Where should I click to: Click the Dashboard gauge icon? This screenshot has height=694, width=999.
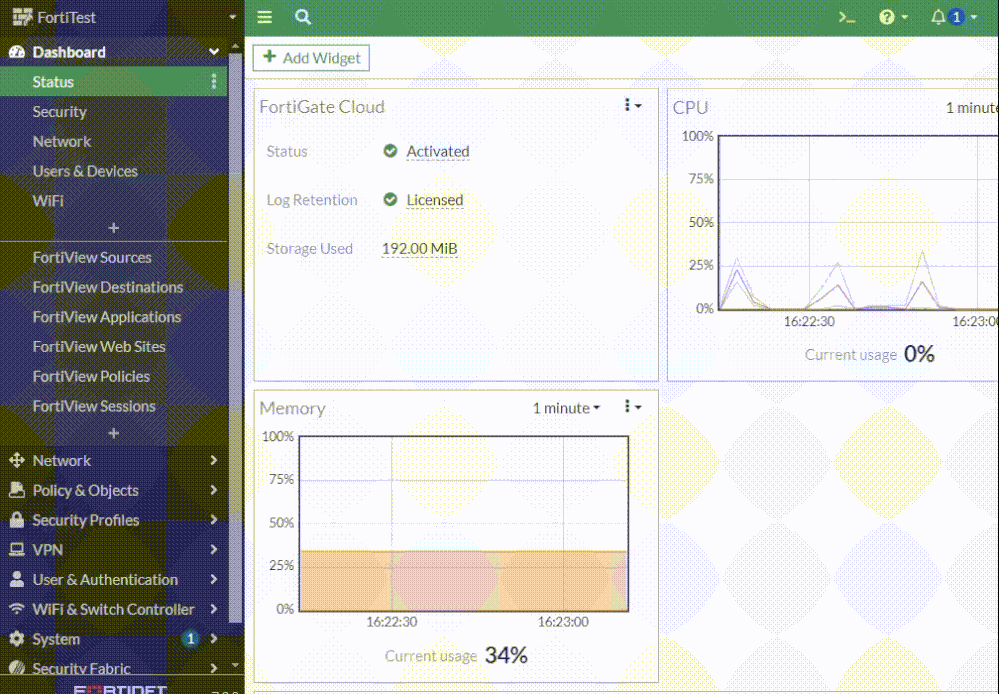pos(17,52)
